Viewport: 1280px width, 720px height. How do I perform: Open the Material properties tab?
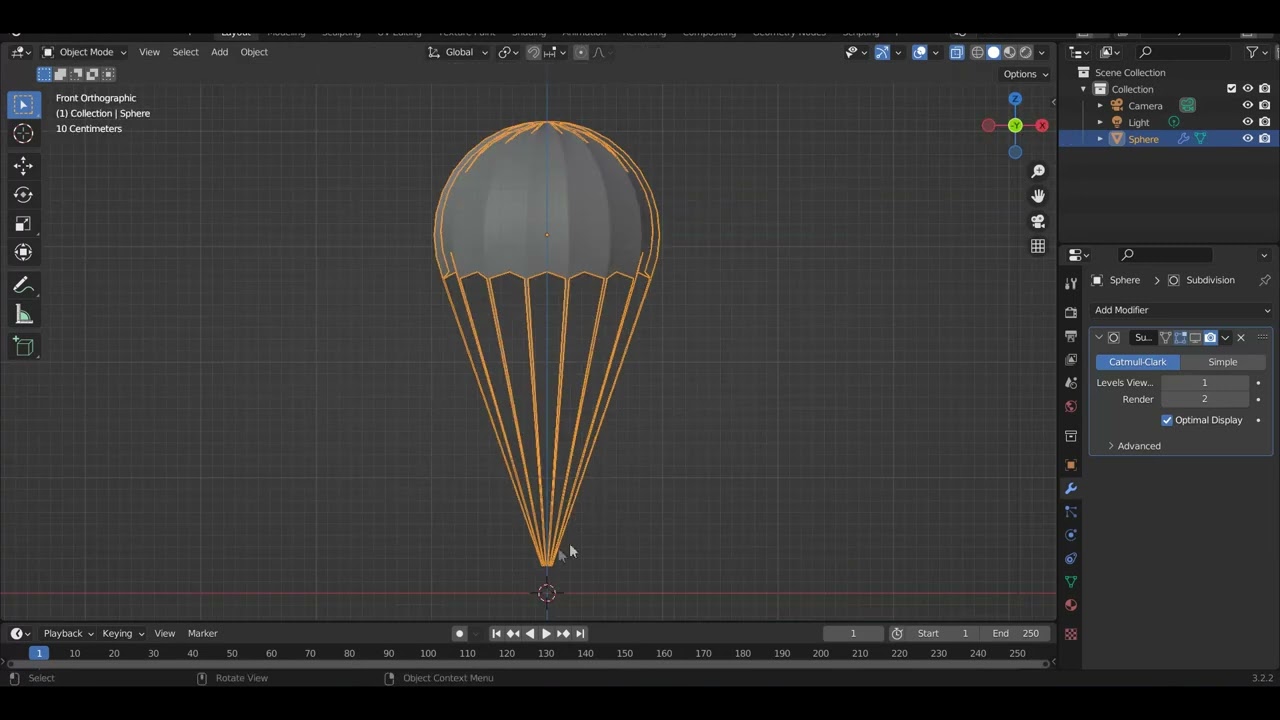(1071, 605)
